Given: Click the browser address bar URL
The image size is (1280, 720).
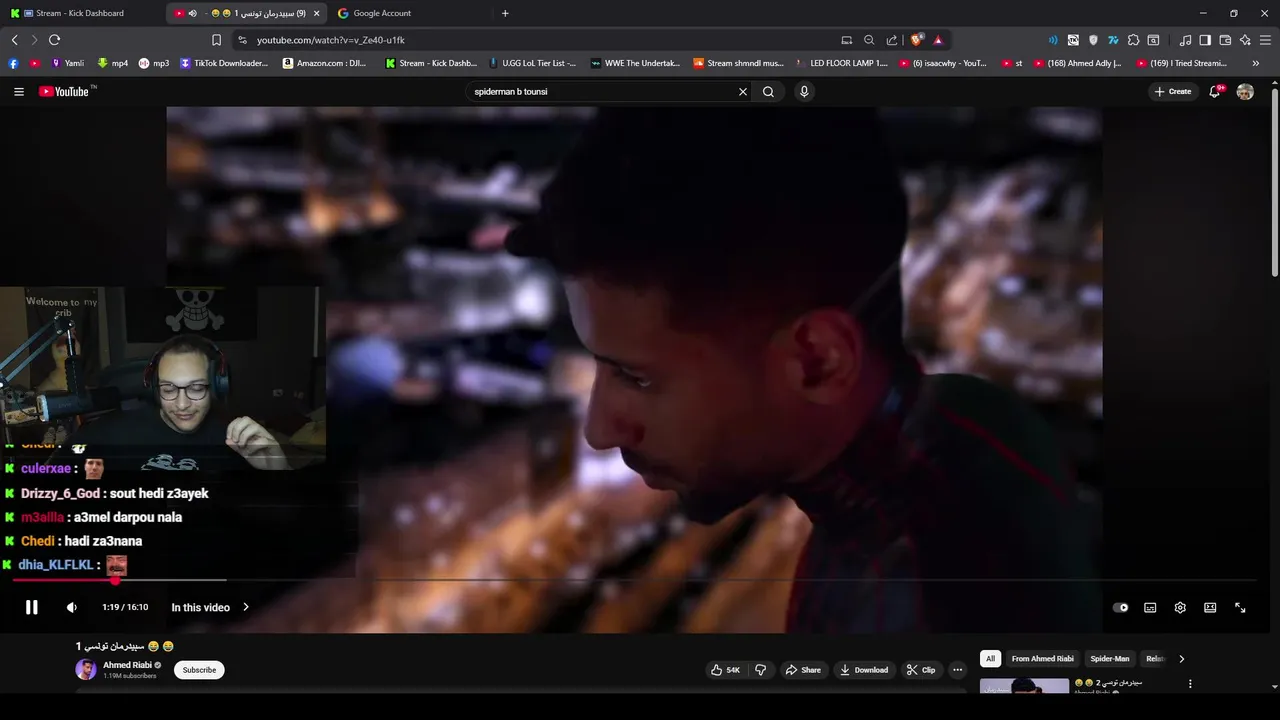Looking at the screenshot, I should click(330, 40).
